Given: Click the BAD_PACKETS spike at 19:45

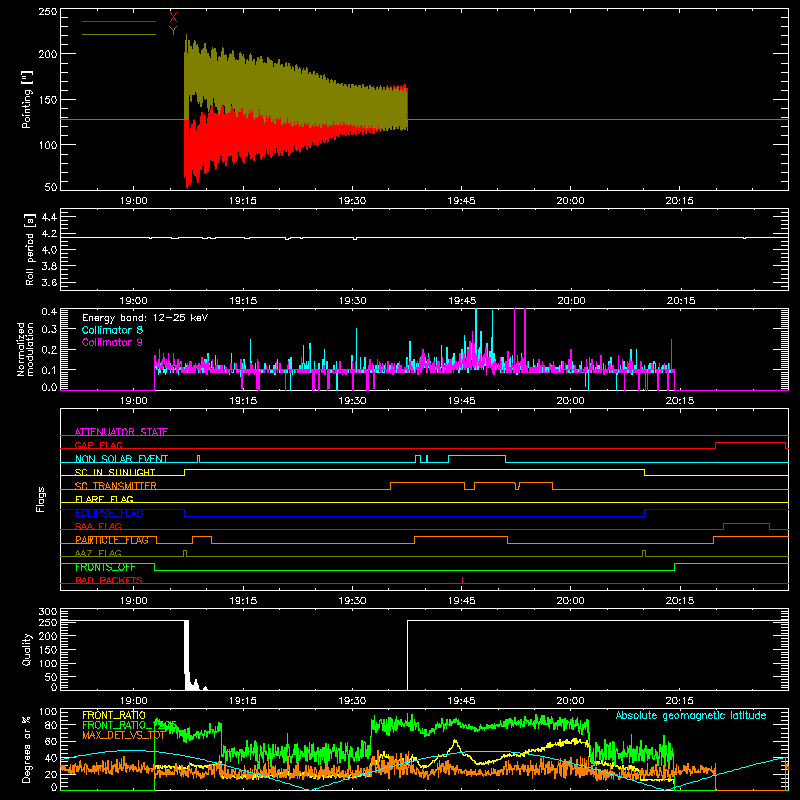Looking at the screenshot, I should [462, 580].
